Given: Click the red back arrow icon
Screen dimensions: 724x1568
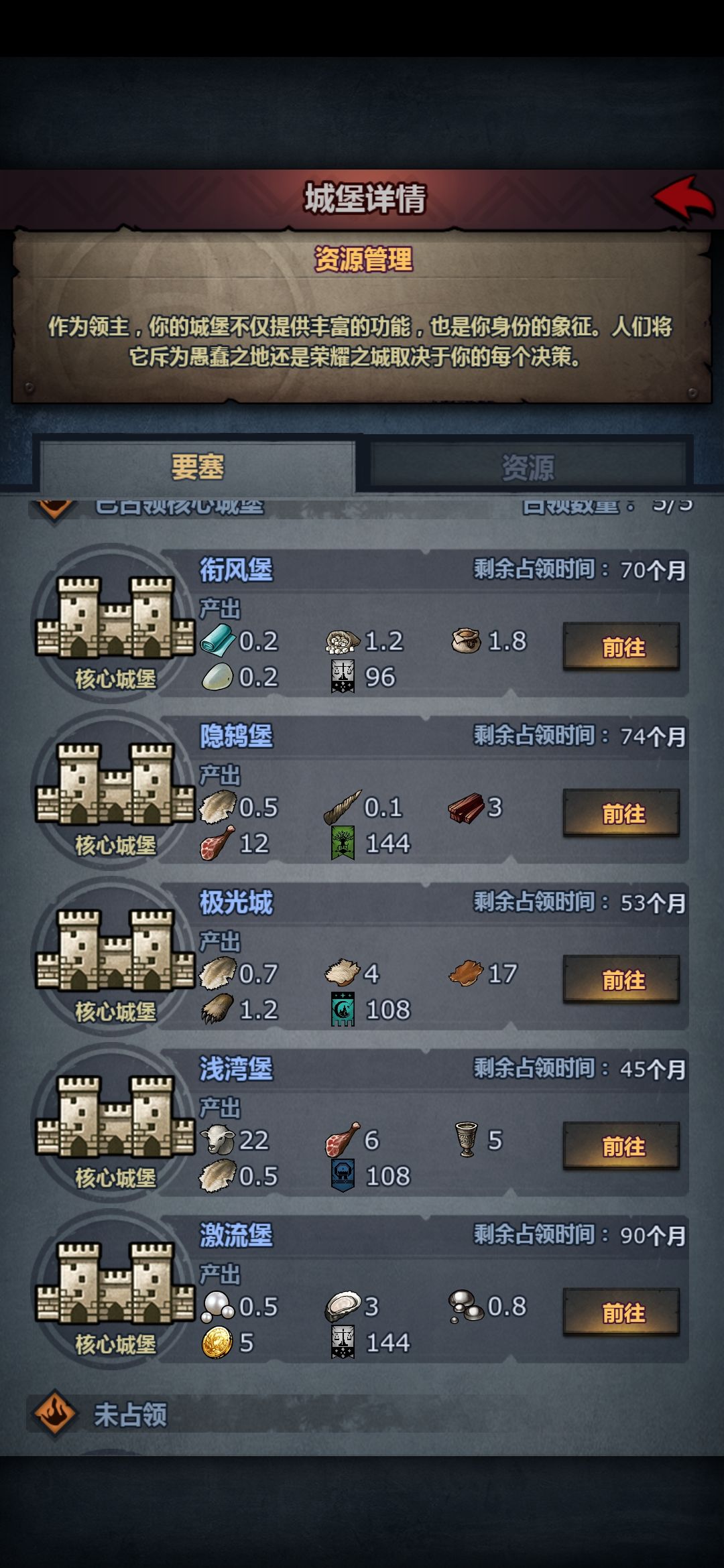Looking at the screenshot, I should click(684, 198).
